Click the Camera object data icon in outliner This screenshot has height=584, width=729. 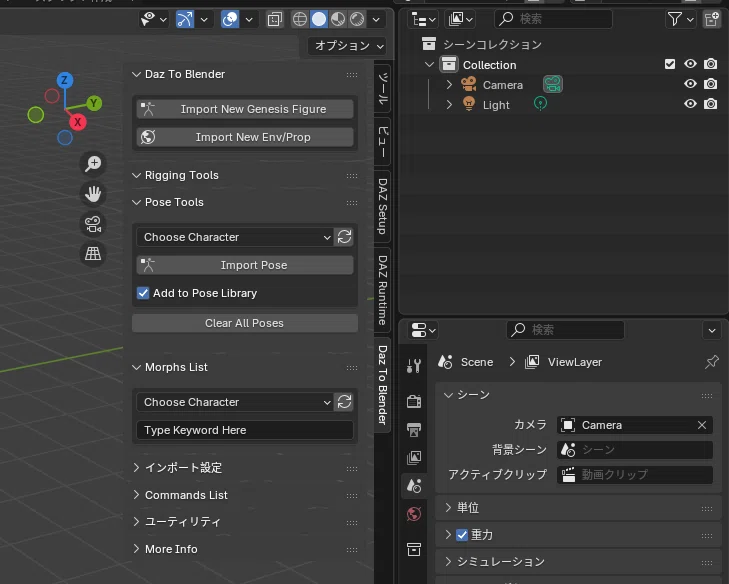[x=553, y=84]
